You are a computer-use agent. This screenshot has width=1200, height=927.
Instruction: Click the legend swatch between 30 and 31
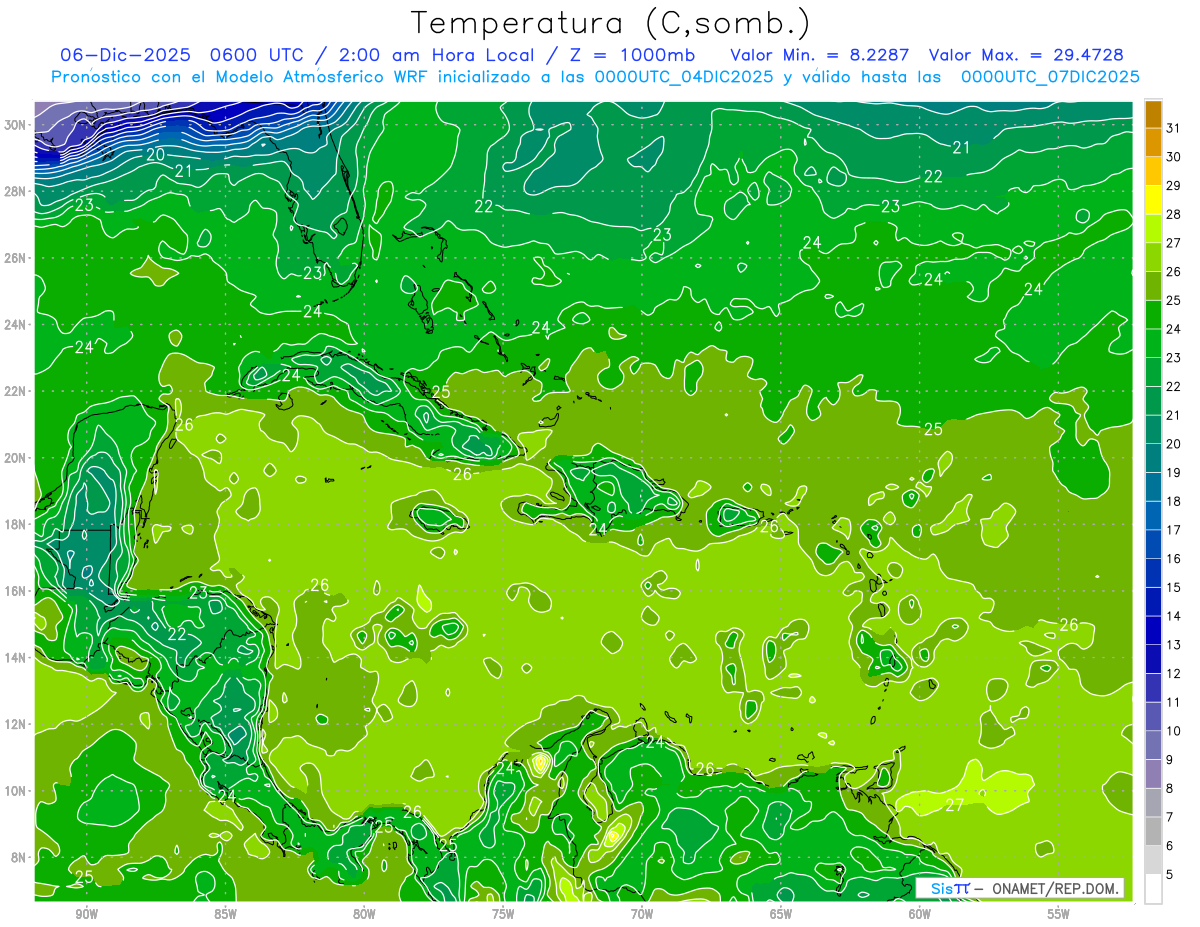click(1153, 141)
